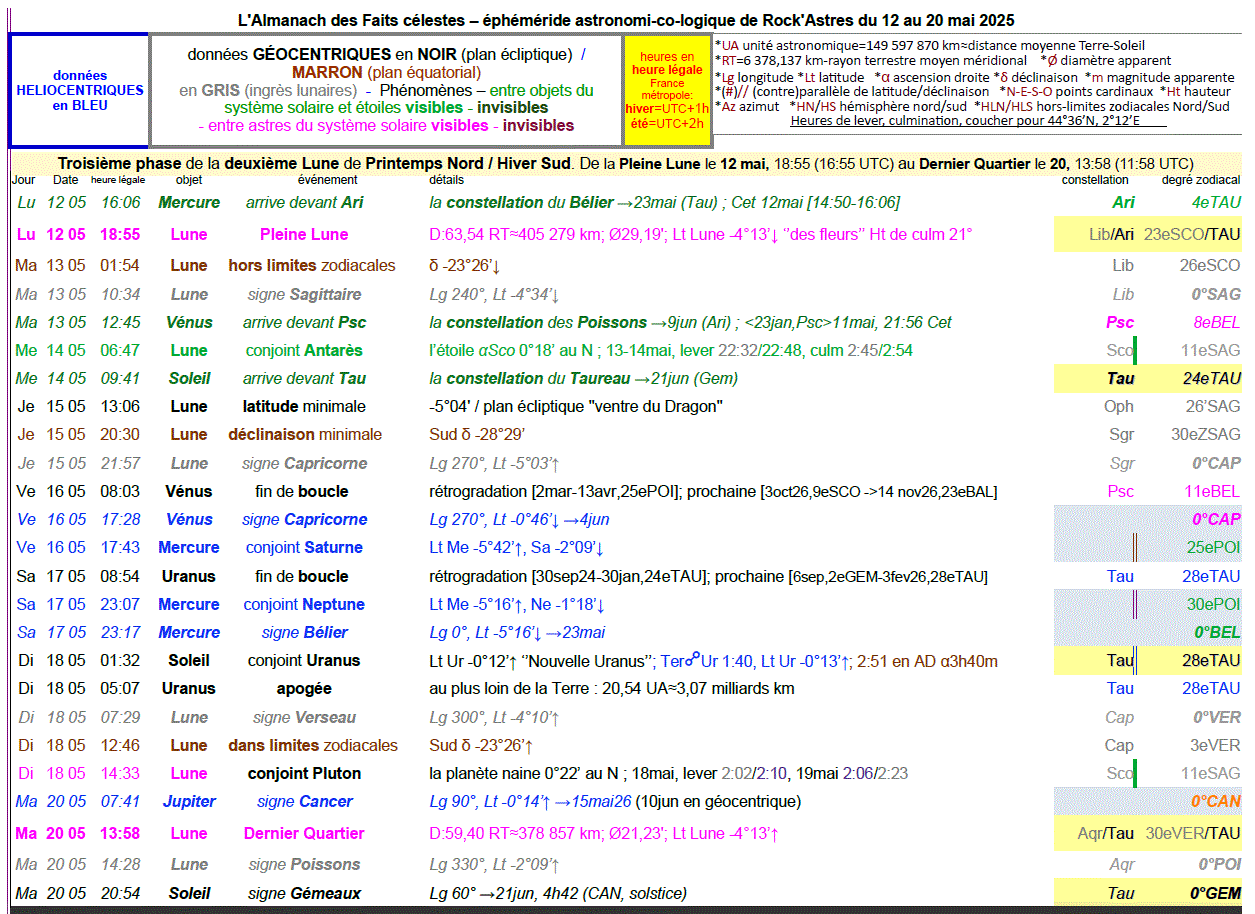Image resolution: width=1255 pixels, height=914 pixels.
Task: Select the "16:06" time
Action: click(x=121, y=202)
